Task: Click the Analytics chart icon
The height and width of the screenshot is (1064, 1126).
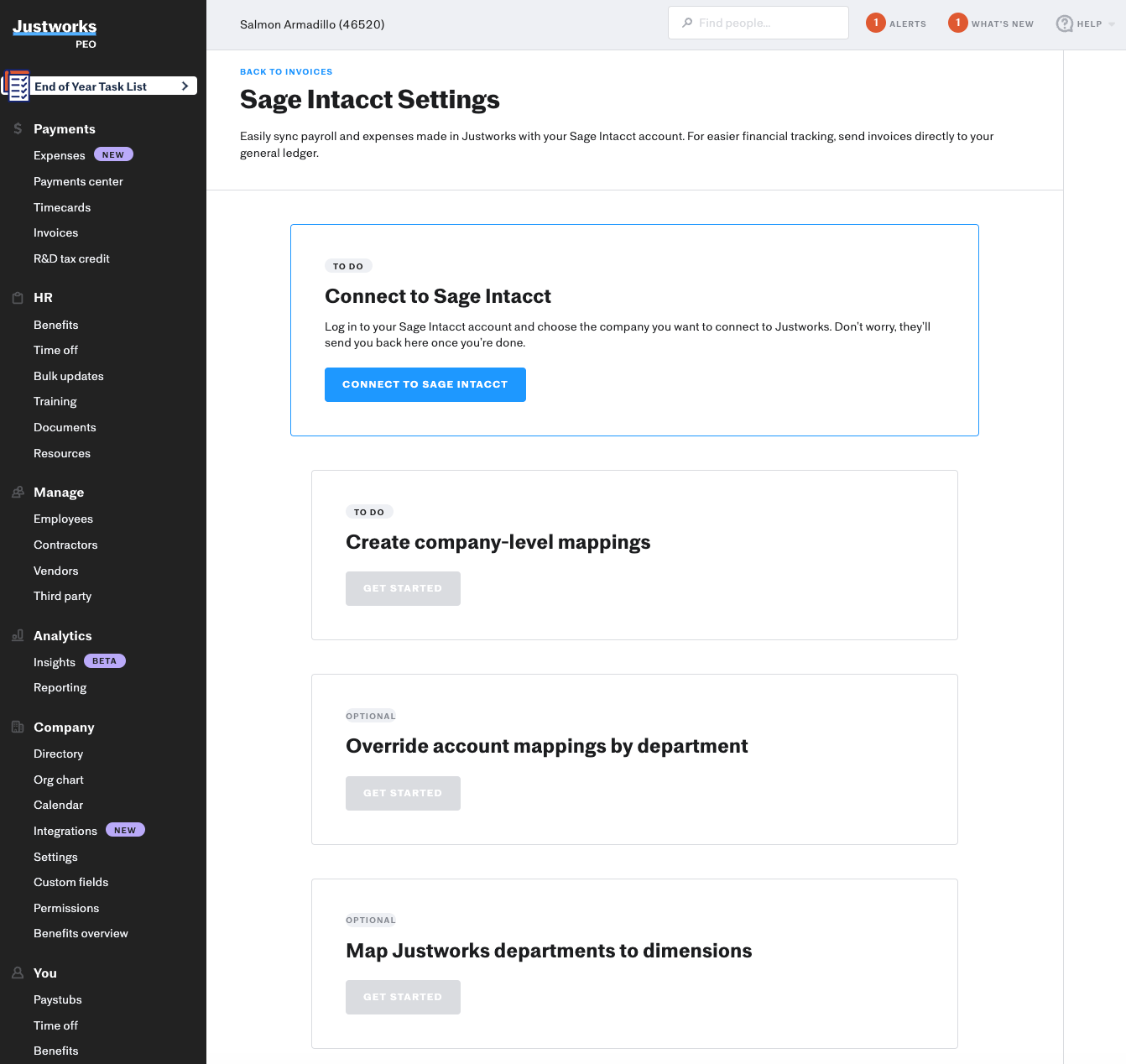Action: (x=17, y=635)
